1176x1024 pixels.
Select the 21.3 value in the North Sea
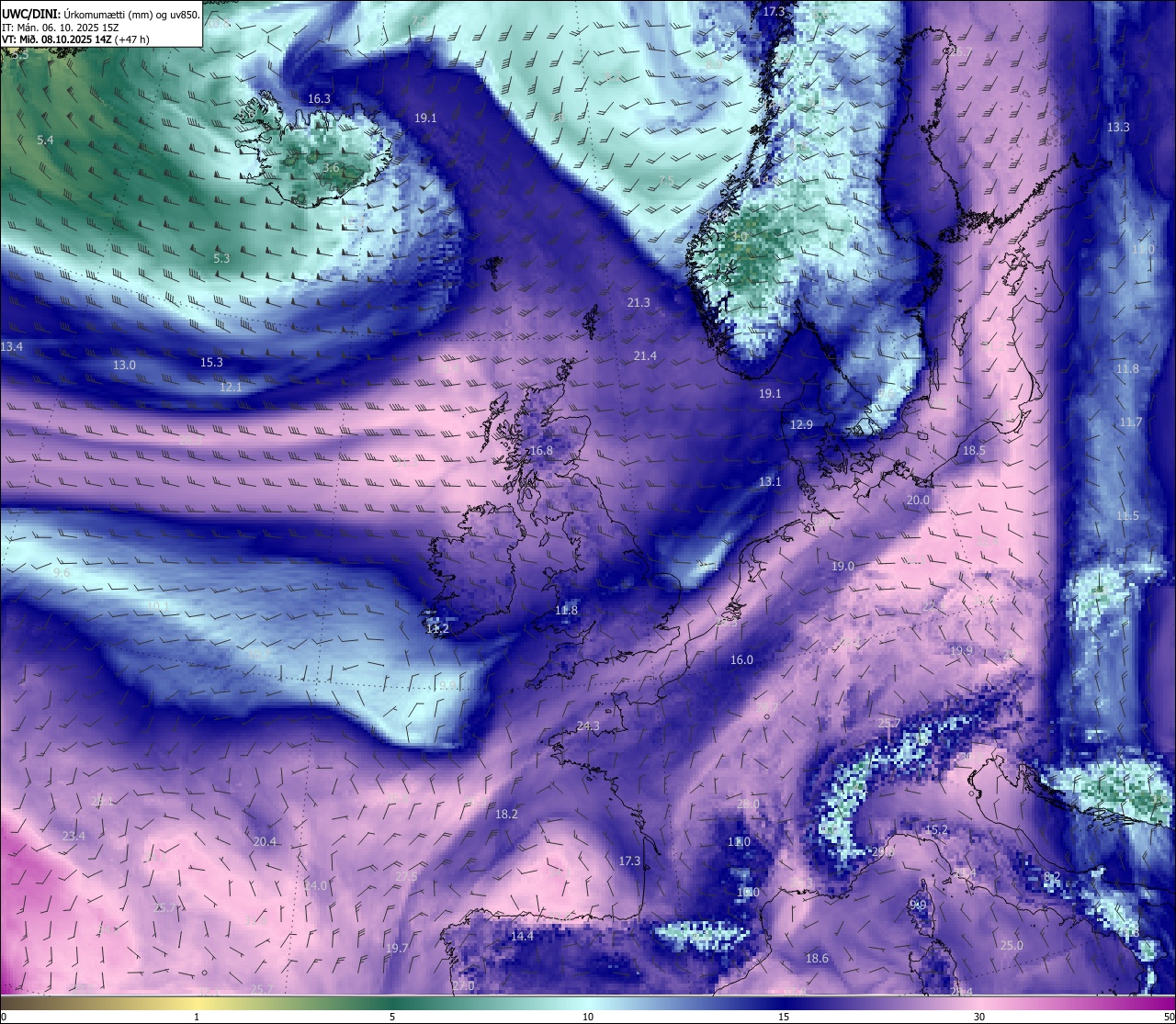(639, 302)
